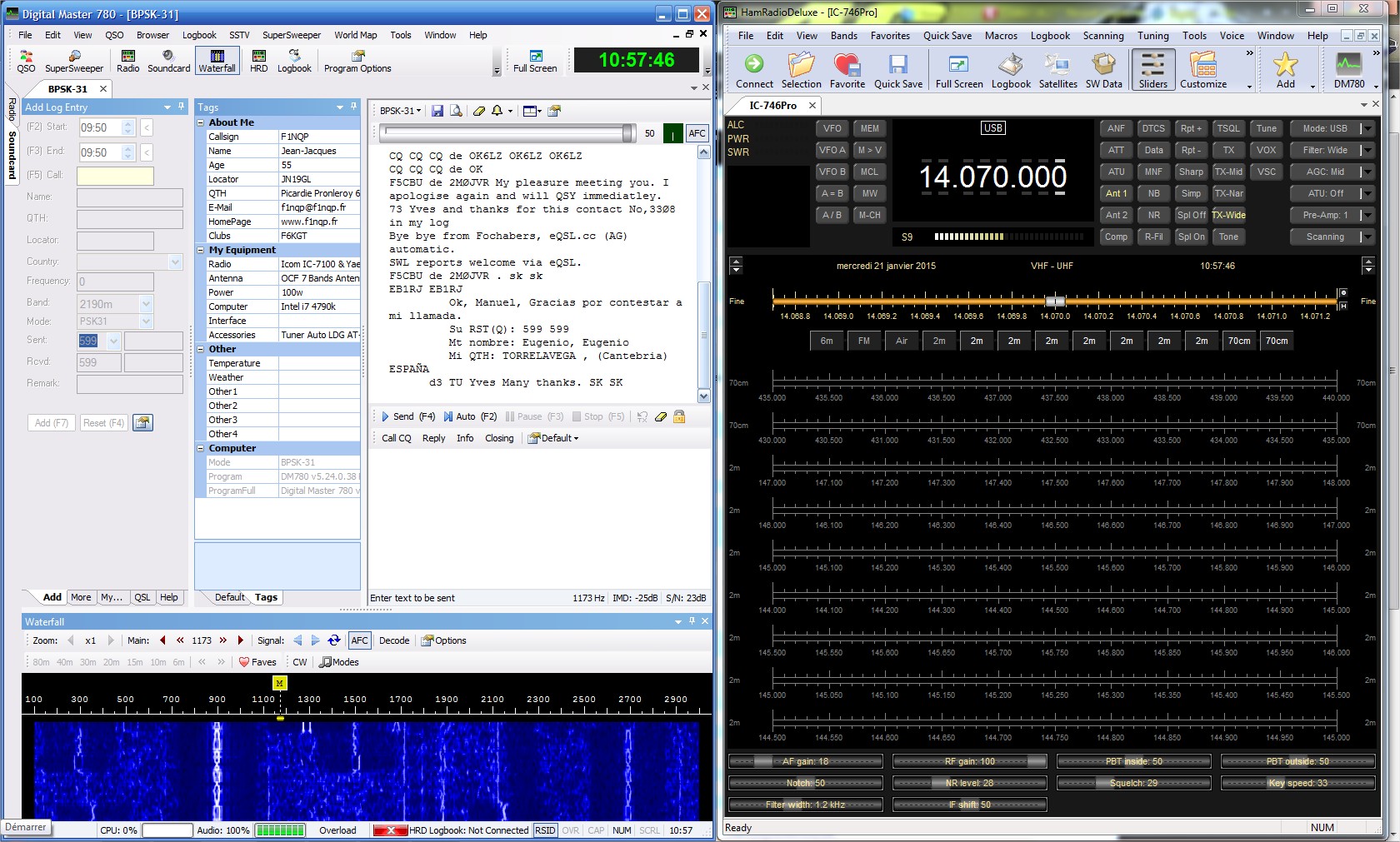This screenshot has width=1400, height=842.
Task: Enable the Comp compression button
Action: (x=1116, y=237)
